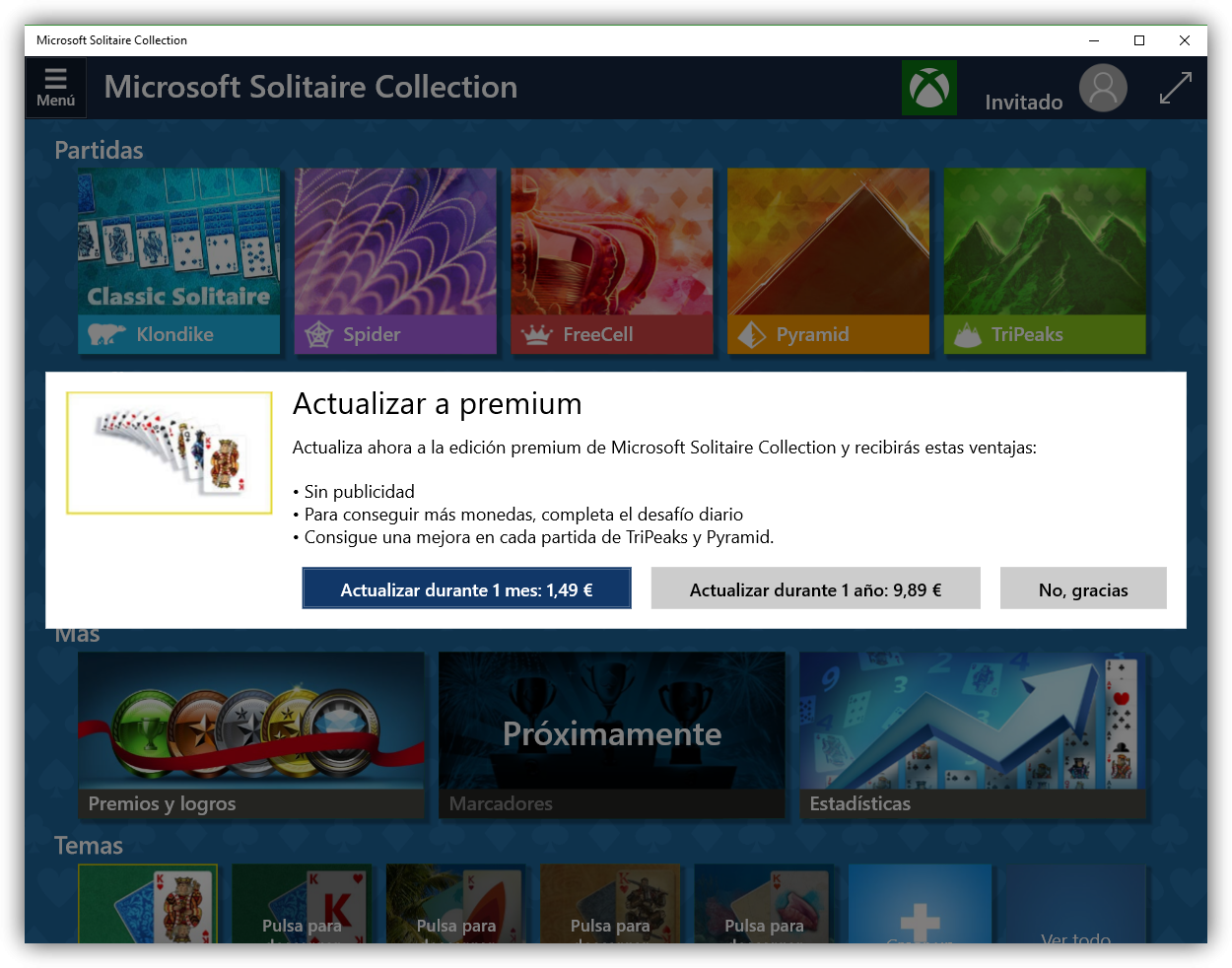Click the Pyramid diamond icon
The image size is (1232, 968).
(x=752, y=335)
